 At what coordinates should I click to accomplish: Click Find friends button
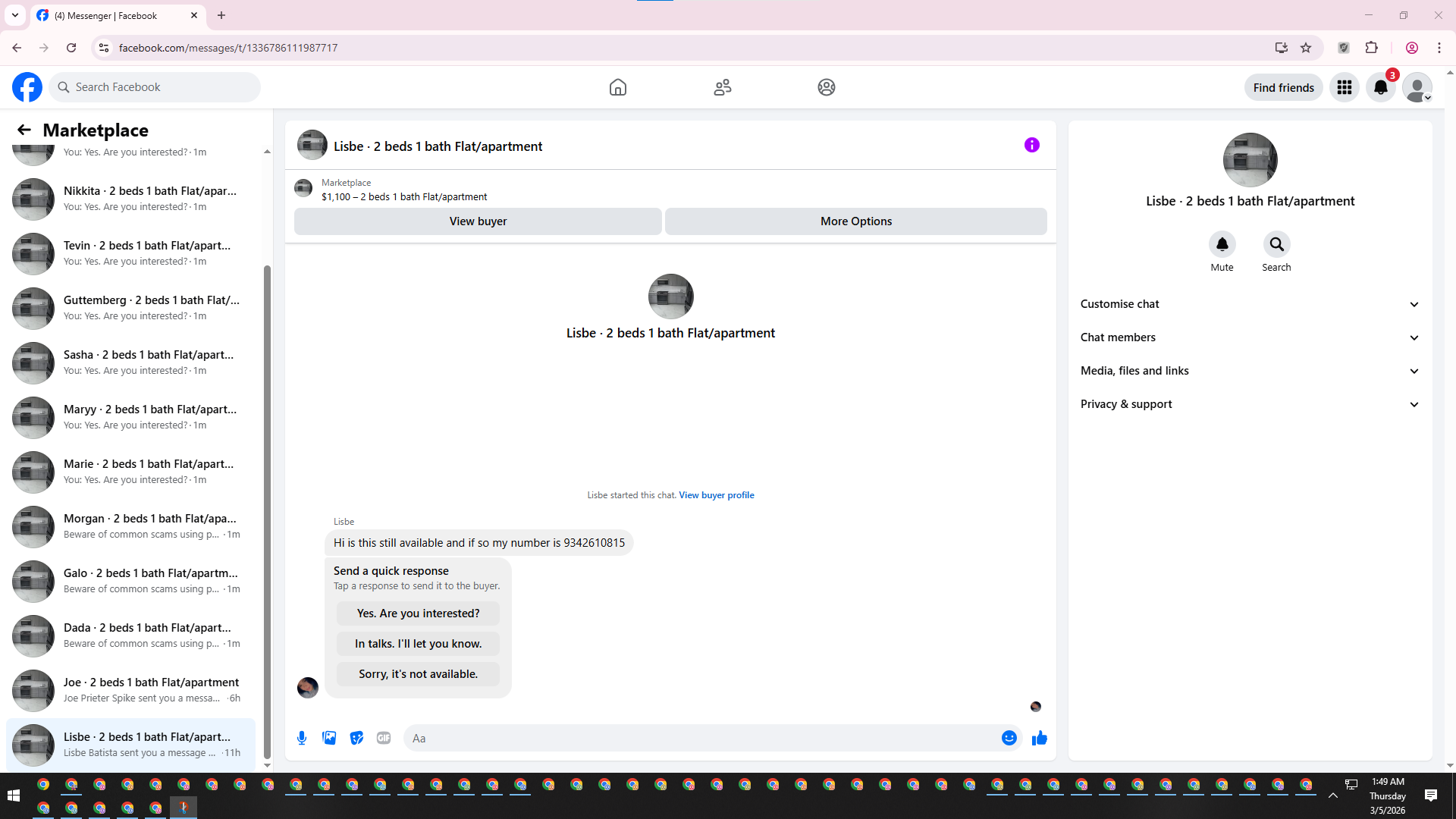click(x=1283, y=87)
